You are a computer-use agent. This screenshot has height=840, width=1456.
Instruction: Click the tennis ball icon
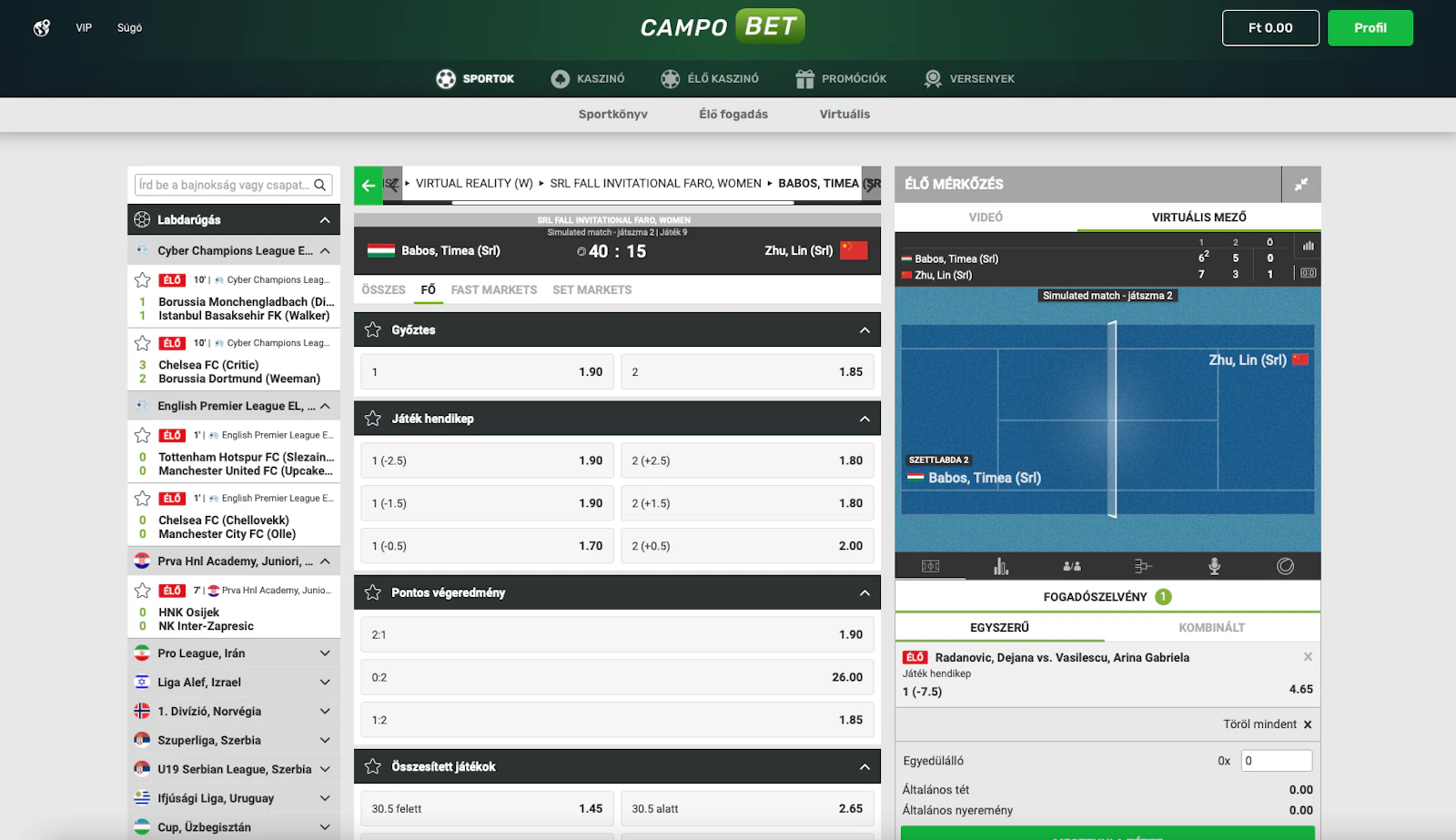point(1287,565)
